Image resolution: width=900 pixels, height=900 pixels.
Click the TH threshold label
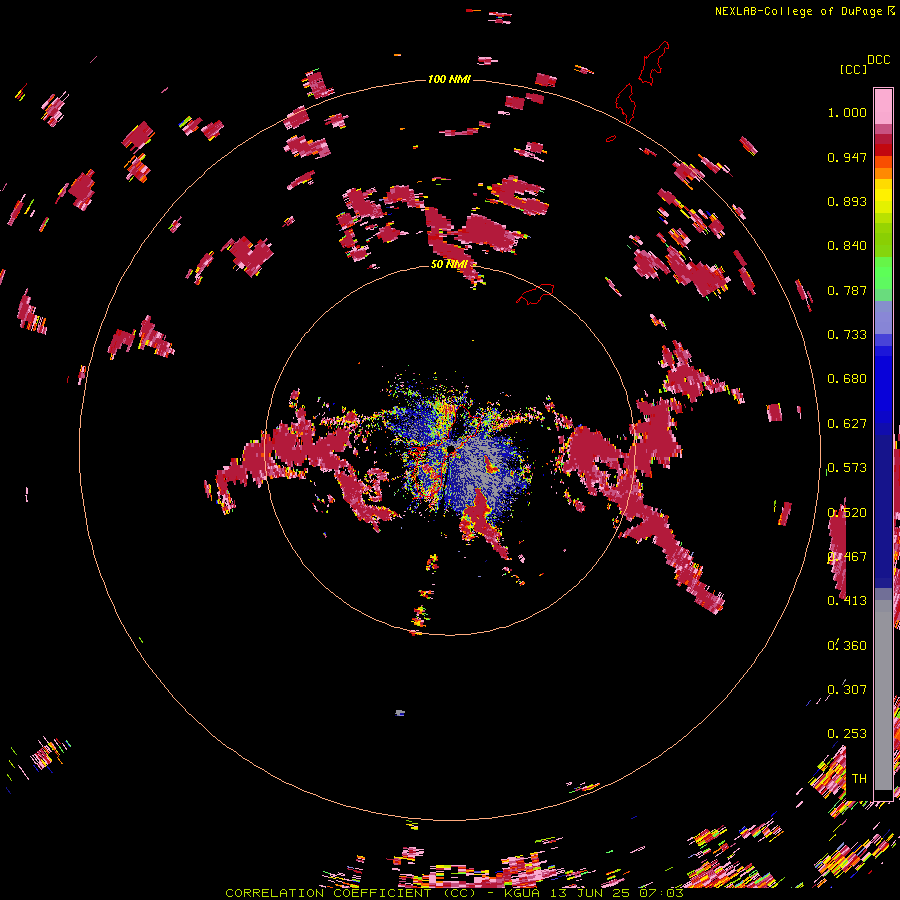[859, 778]
